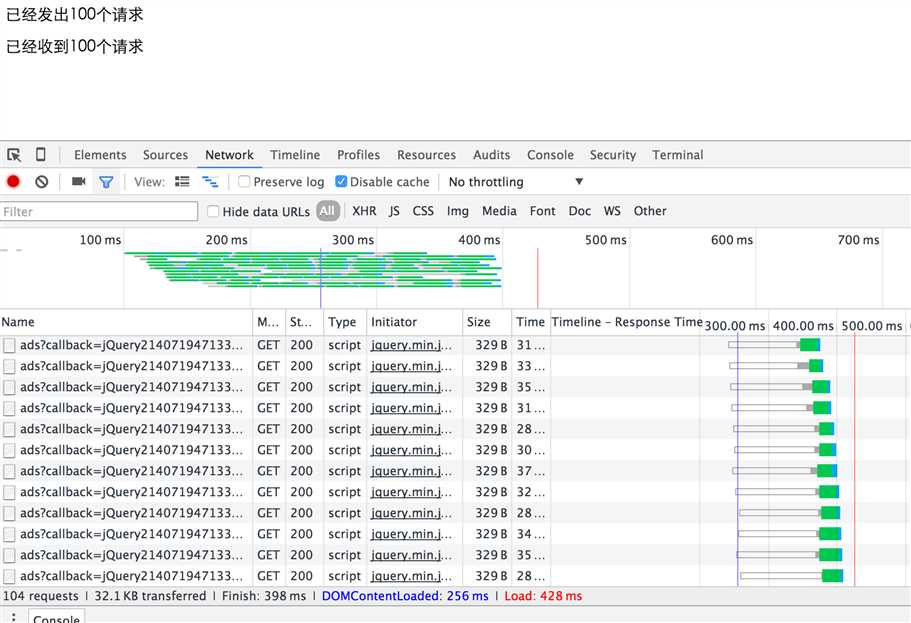The height and width of the screenshot is (623, 911).
Task: Sort by the status St... column header
Action: click(x=304, y=322)
